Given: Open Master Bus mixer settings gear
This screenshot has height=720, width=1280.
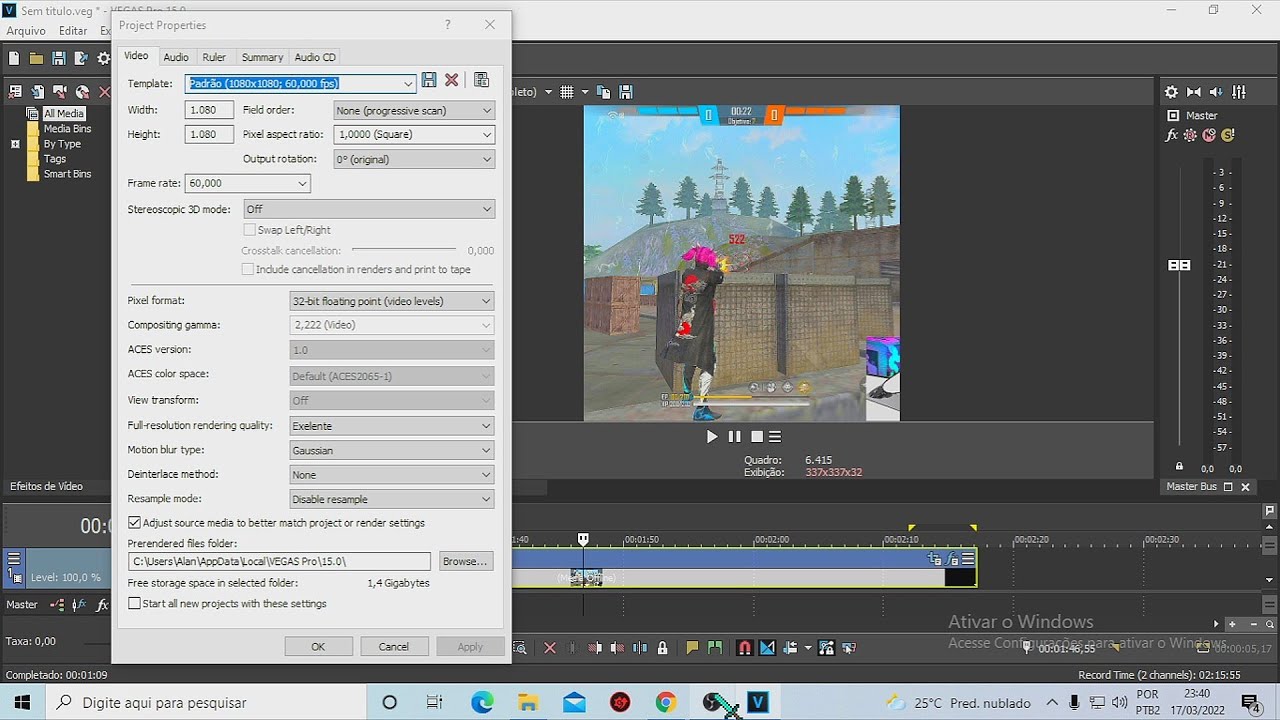Looking at the screenshot, I should point(1172,92).
